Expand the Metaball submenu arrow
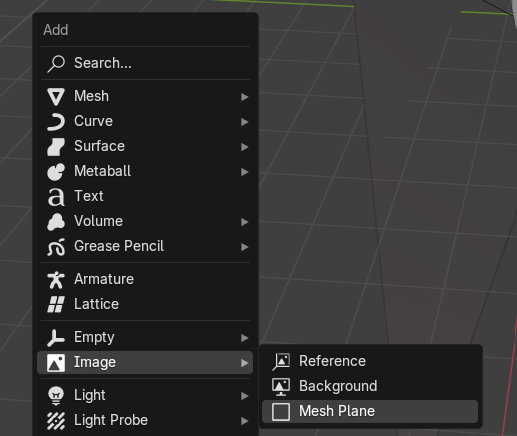517x436 pixels. coord(245,172)
